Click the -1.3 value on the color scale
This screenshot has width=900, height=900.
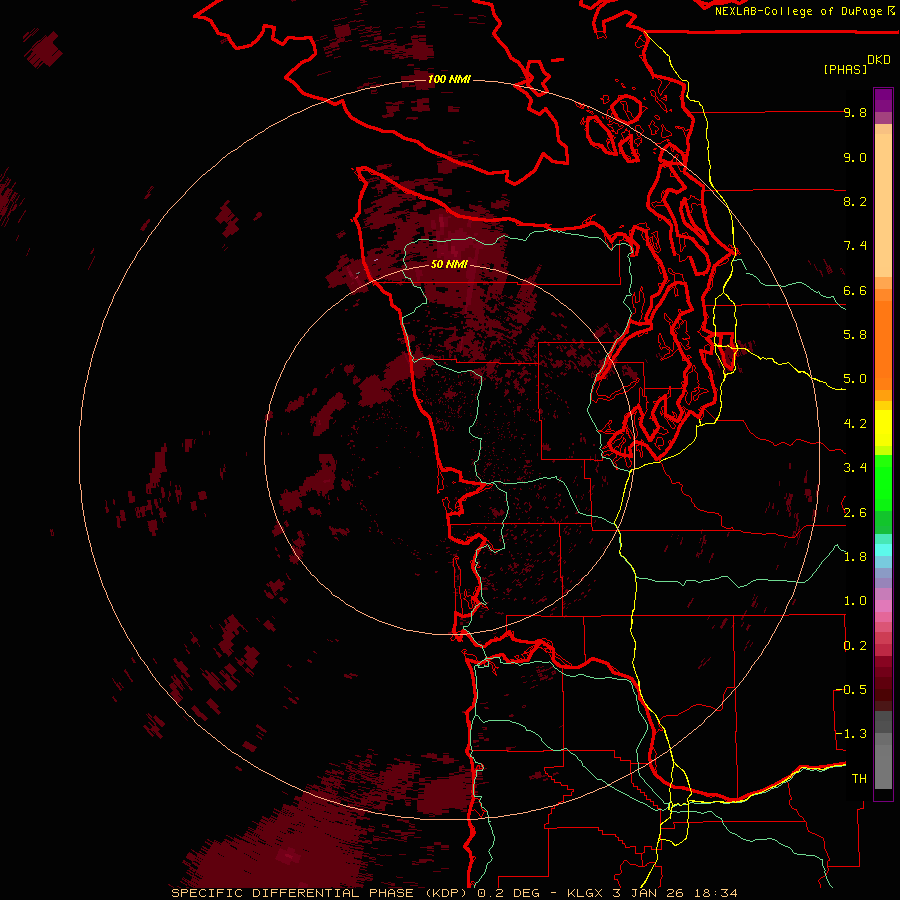point(852,734)
